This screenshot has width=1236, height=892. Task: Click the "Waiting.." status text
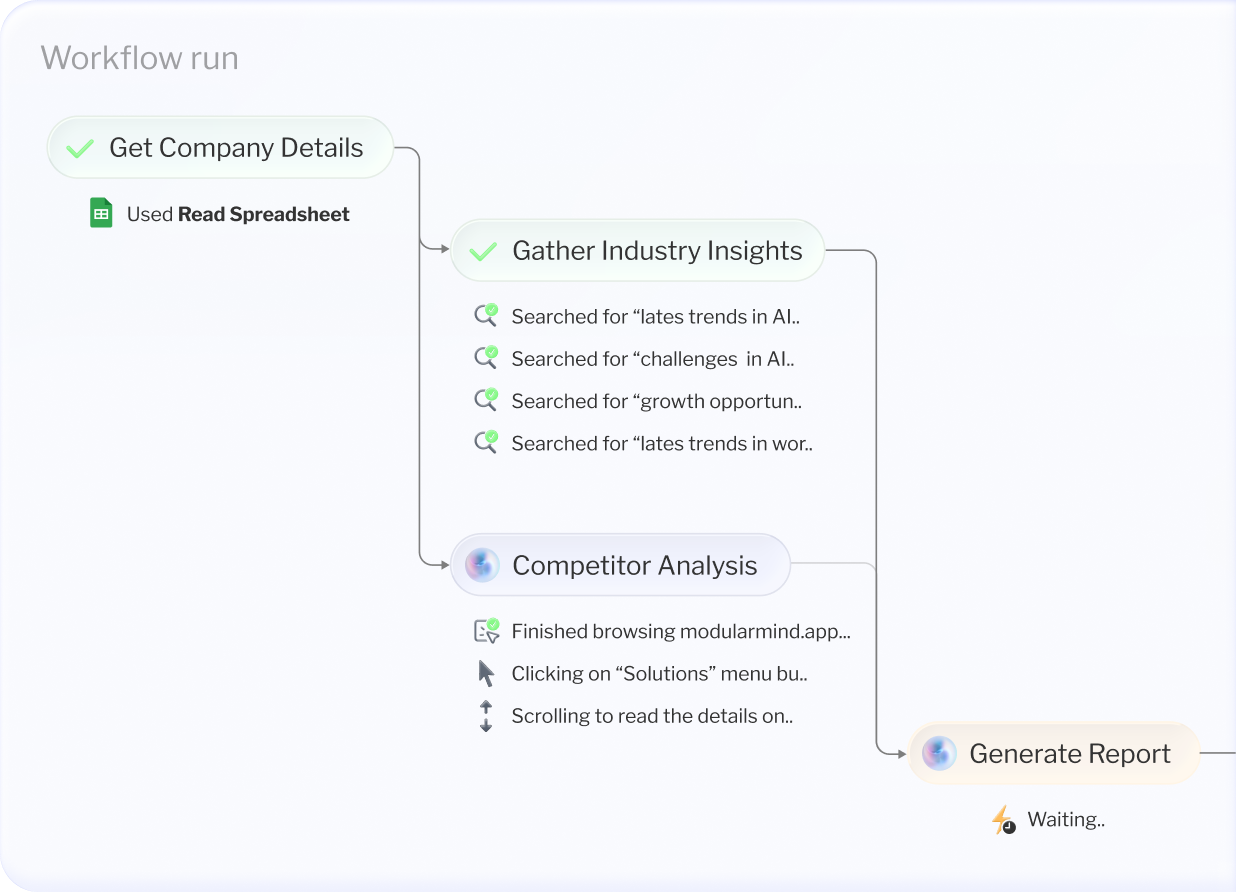1067,819
